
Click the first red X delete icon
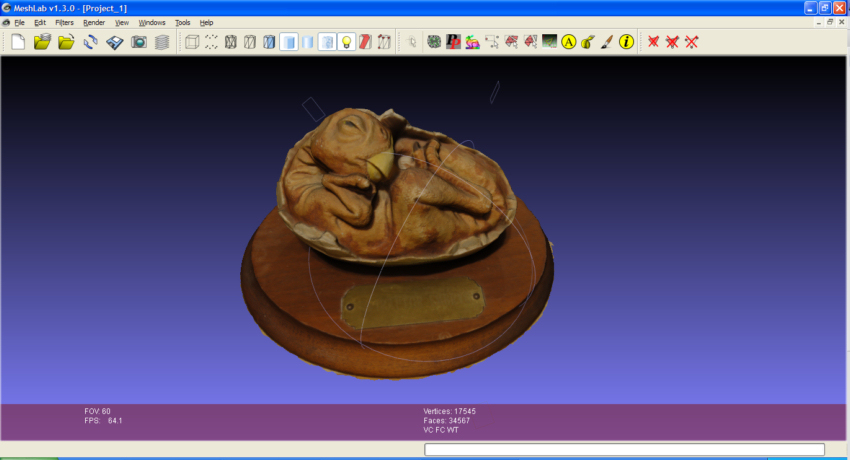click(653, 42)
